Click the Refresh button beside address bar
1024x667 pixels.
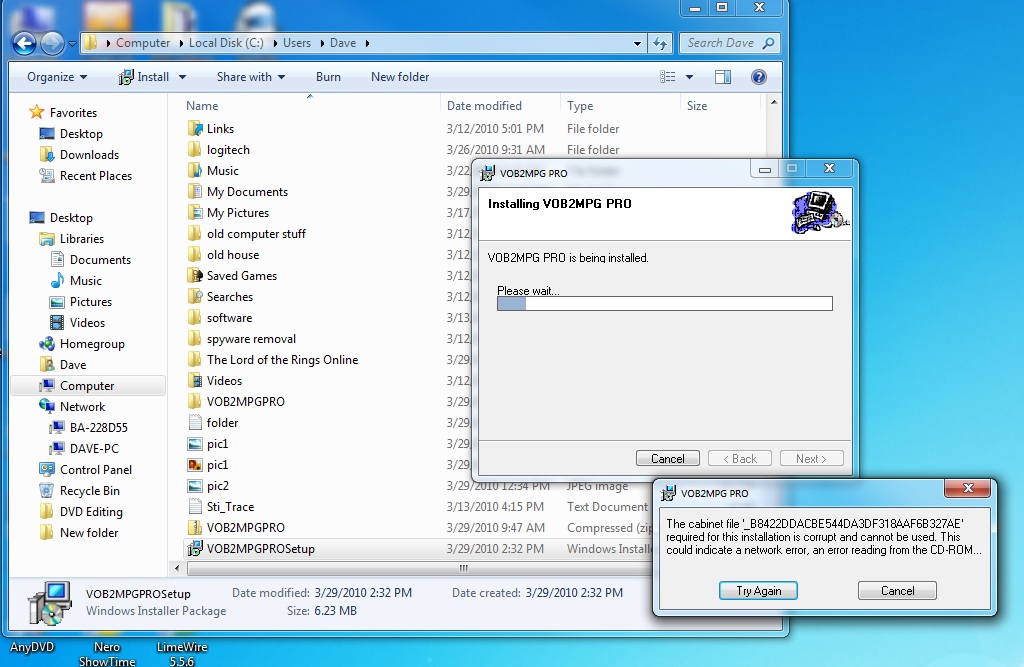[660, 44]
